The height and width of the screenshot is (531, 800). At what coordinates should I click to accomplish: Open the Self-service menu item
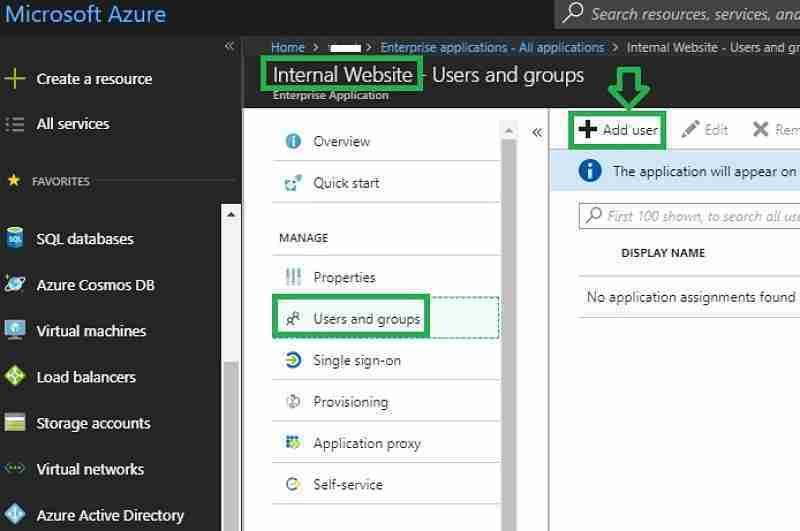[386, 484]
